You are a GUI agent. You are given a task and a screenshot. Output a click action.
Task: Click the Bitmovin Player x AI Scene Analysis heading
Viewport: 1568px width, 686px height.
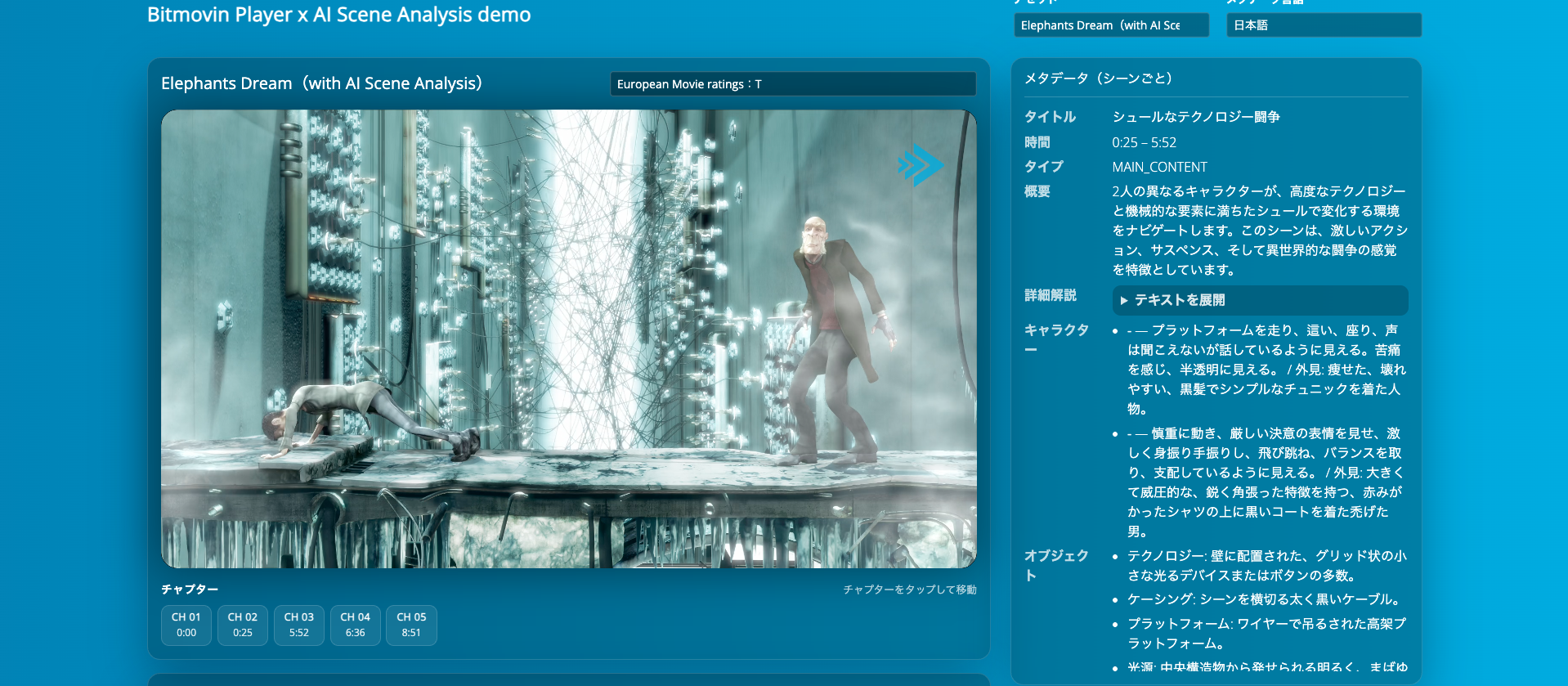[338, 15]
